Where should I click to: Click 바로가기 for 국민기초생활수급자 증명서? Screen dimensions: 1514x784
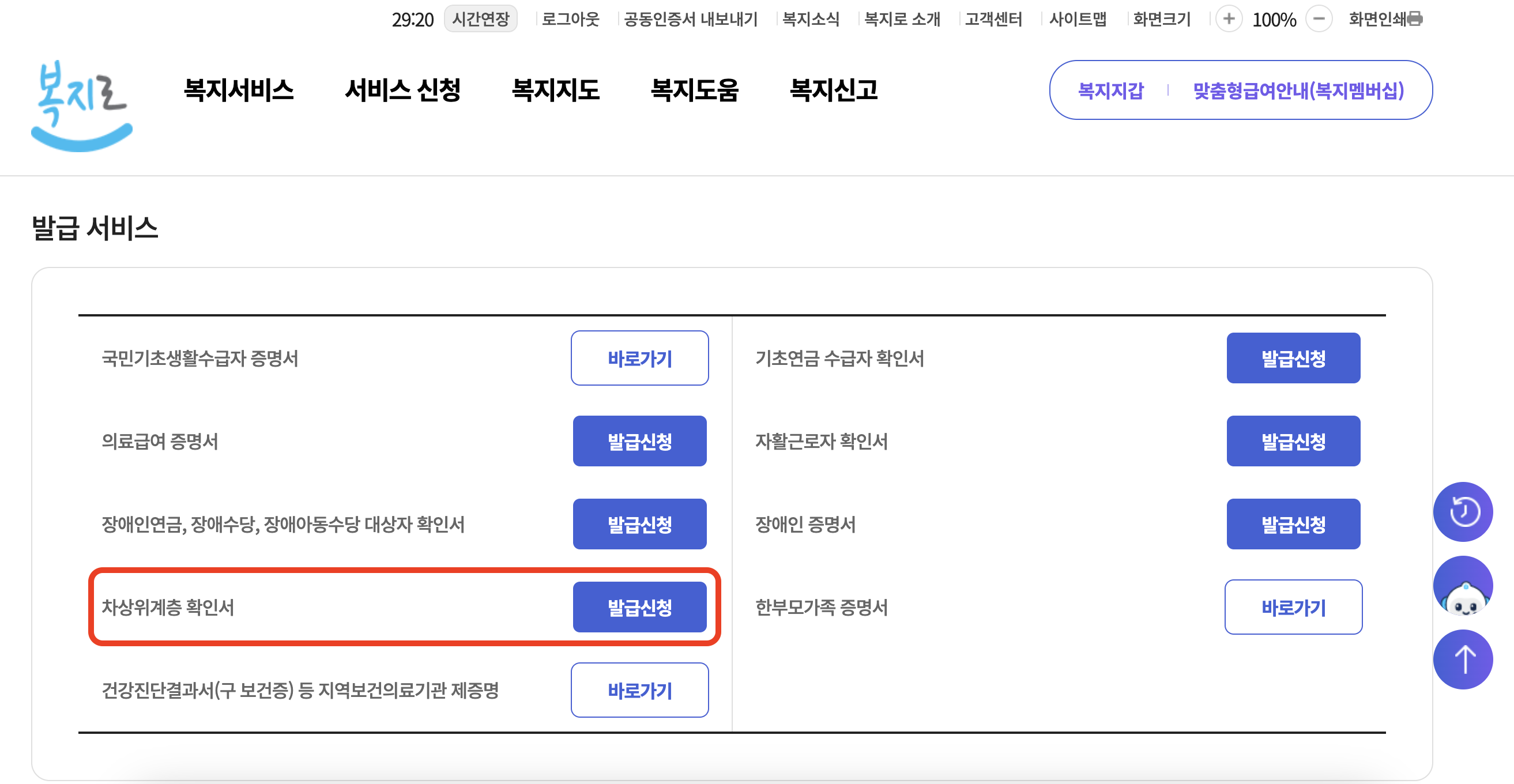click(639, 358)
